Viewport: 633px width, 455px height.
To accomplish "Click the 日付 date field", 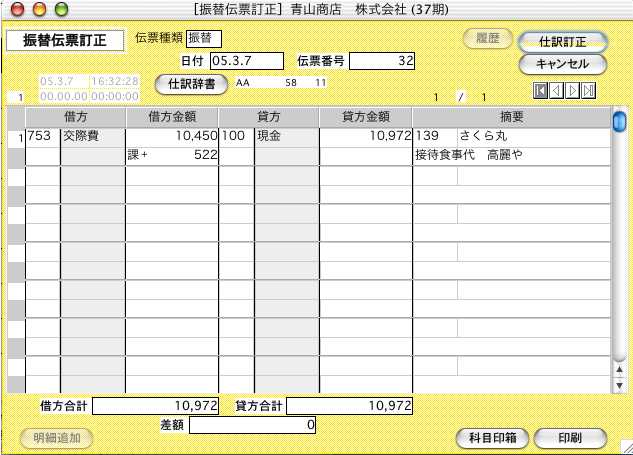I will pyautogui.click(x=247, y=61).
